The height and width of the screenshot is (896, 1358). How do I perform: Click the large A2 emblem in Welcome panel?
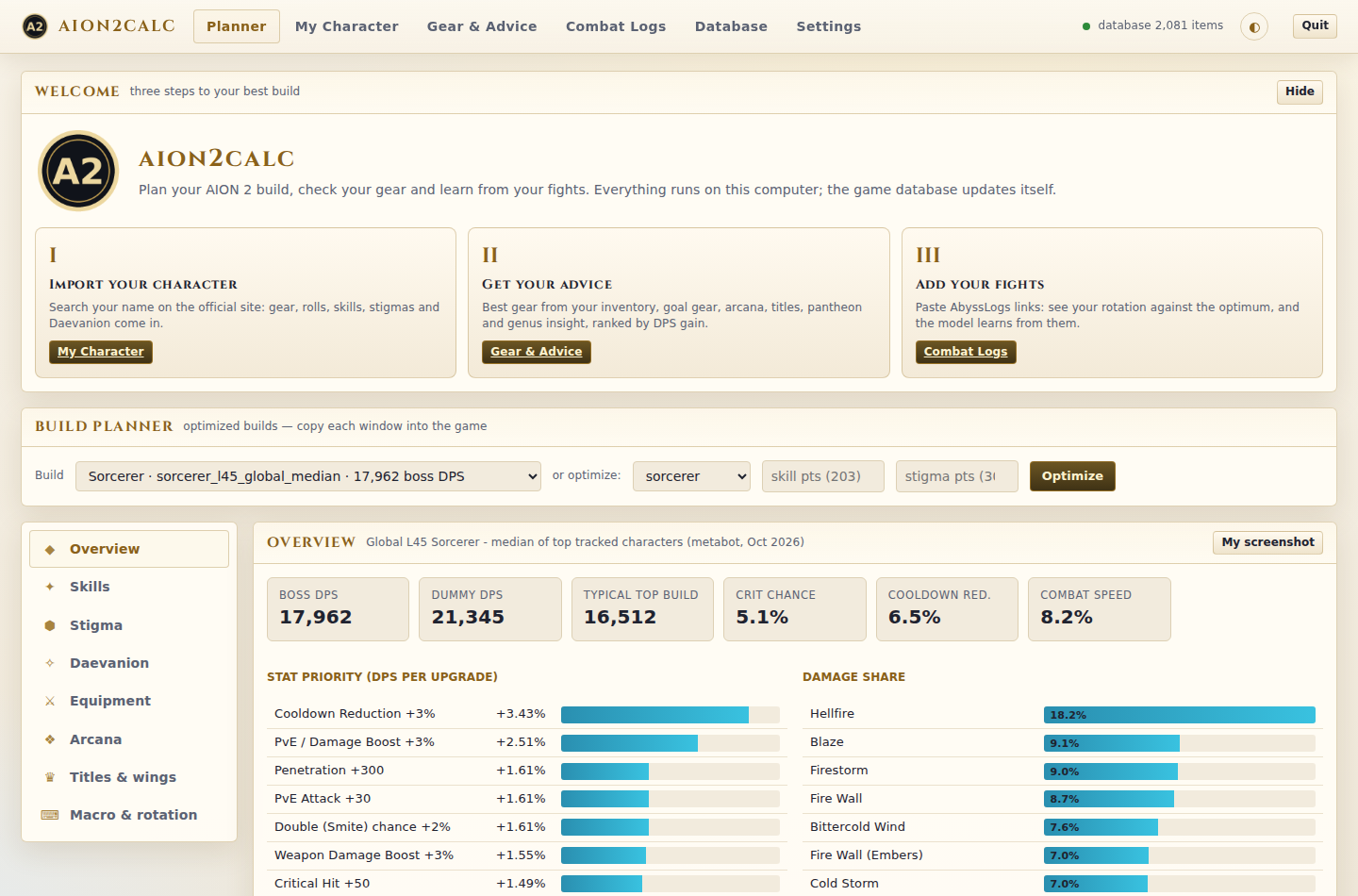(78, 171)
